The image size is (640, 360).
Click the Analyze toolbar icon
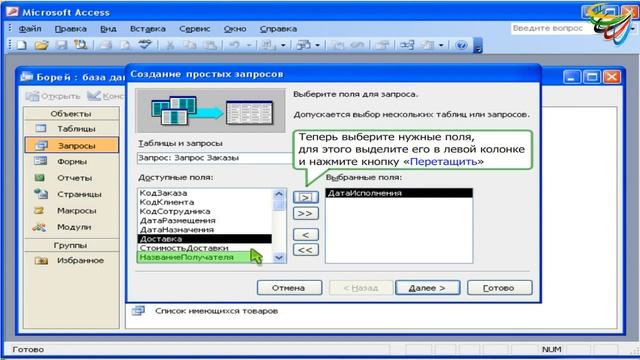pos(304,45)
